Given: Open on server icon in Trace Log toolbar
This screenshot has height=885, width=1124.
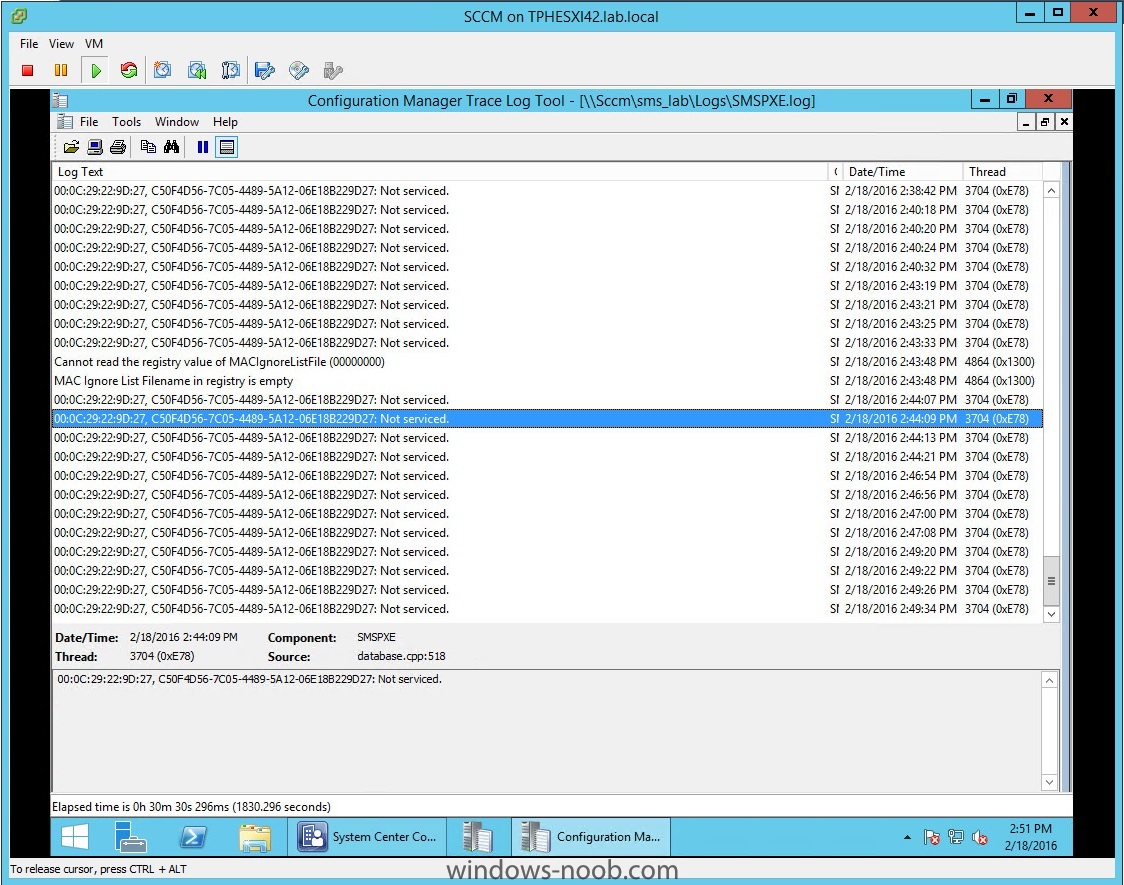Looking at the screenshot, I should point(95,147).
